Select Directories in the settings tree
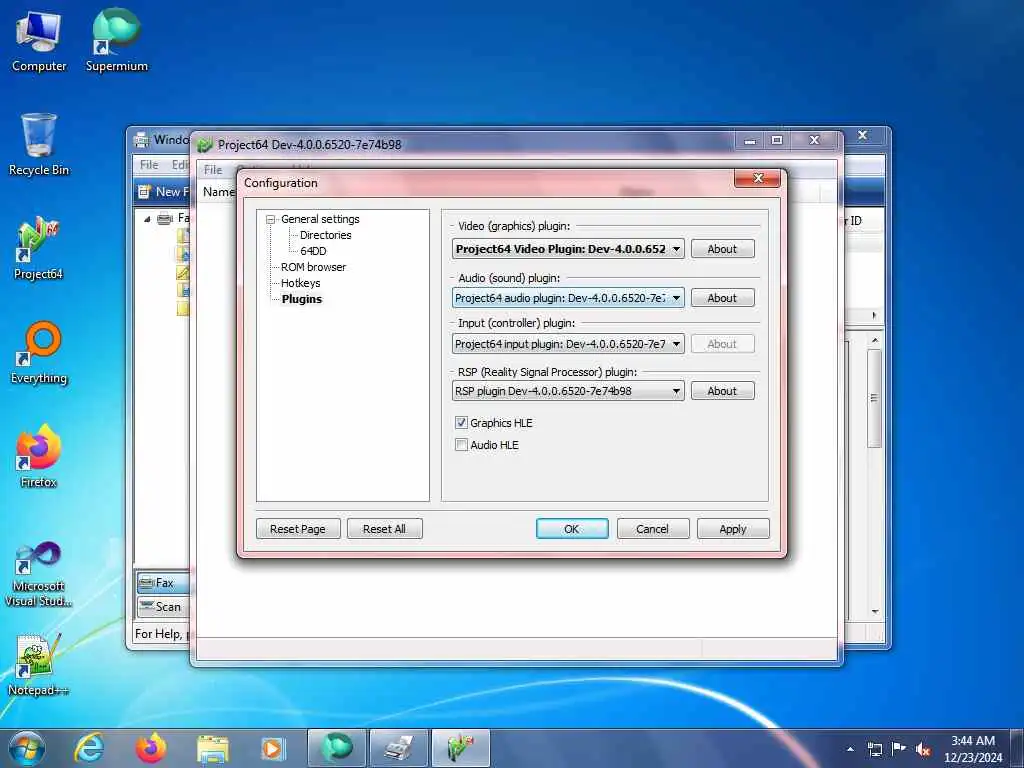The image size is (1024, 768). pyautogui.click(x=325, y=235)
